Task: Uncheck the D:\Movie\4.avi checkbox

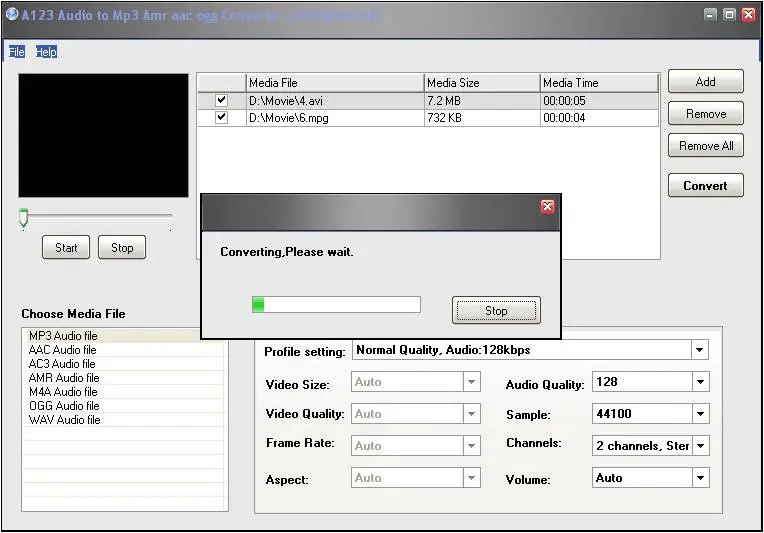Action: (221, 100)
